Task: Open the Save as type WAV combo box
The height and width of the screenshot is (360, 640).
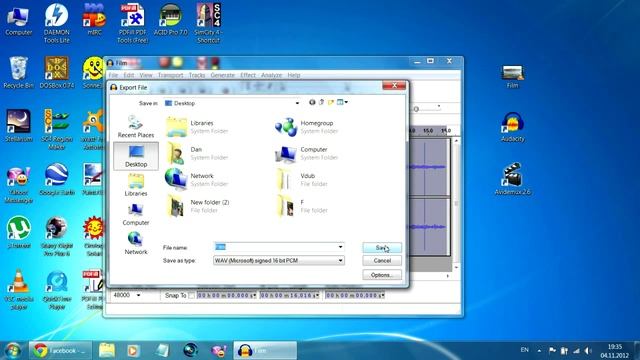Action: coord(279,260)
